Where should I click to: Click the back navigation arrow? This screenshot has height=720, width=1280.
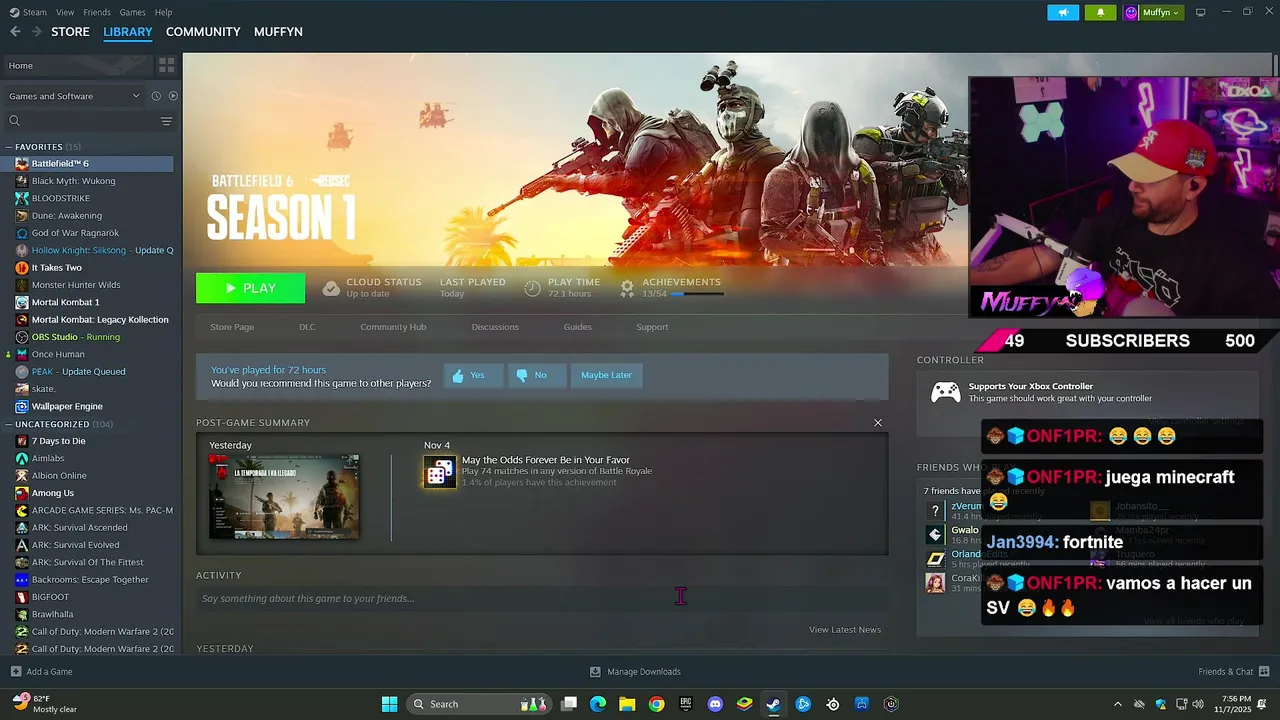[x=15, y=32]
